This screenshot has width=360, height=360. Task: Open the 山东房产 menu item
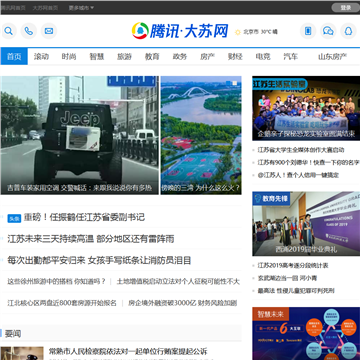point(332,56)
